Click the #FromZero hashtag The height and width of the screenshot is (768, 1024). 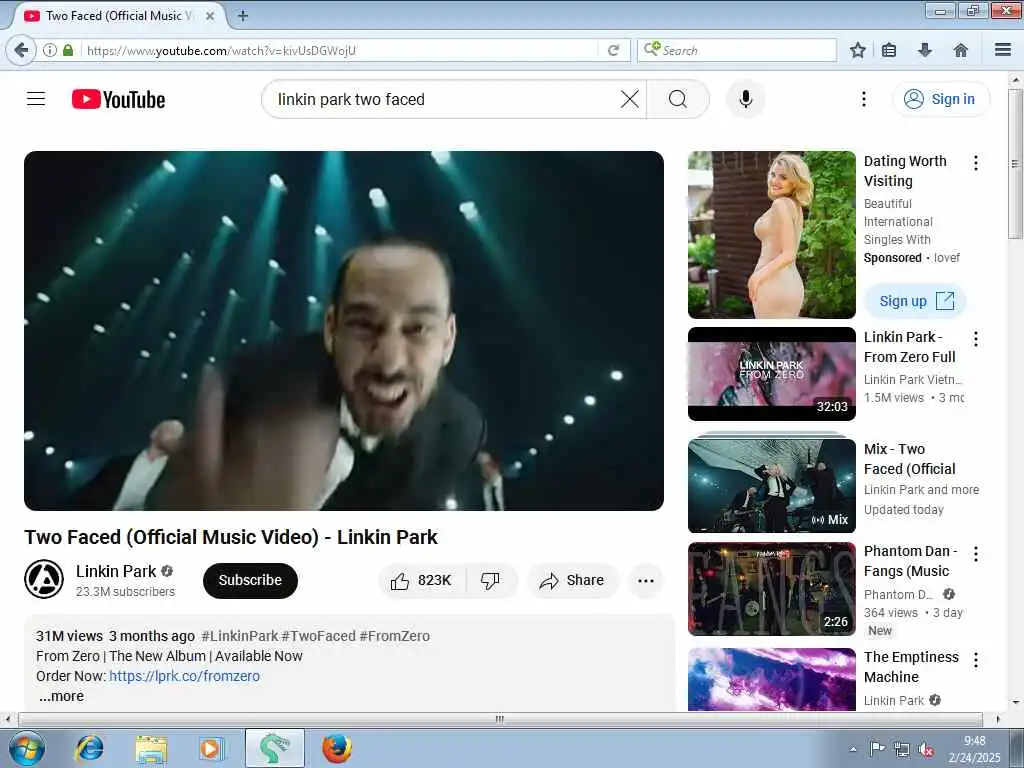[394, 636]
